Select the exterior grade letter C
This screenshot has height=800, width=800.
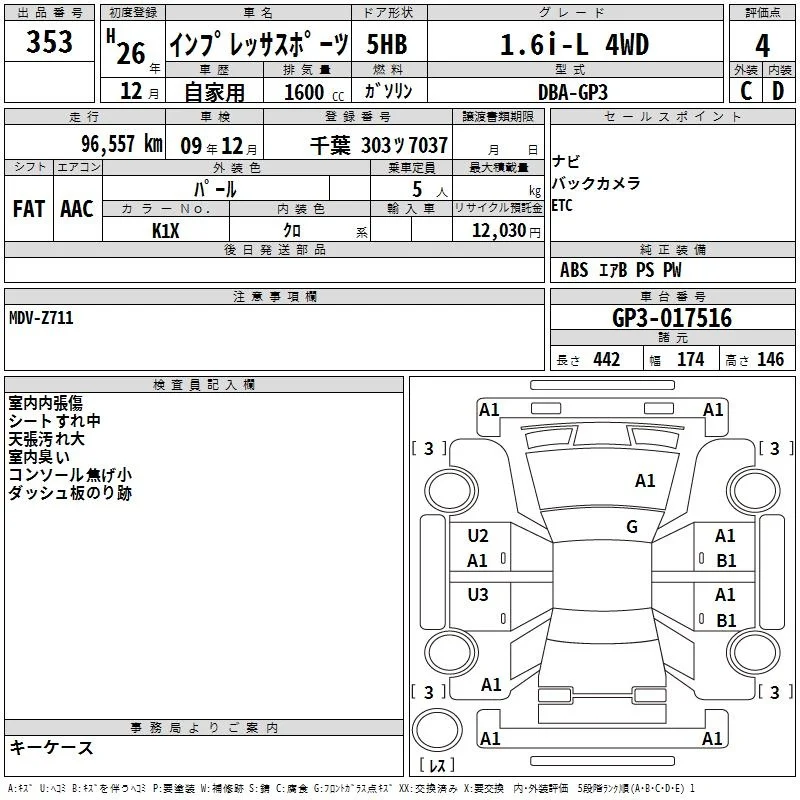(746, 91)
